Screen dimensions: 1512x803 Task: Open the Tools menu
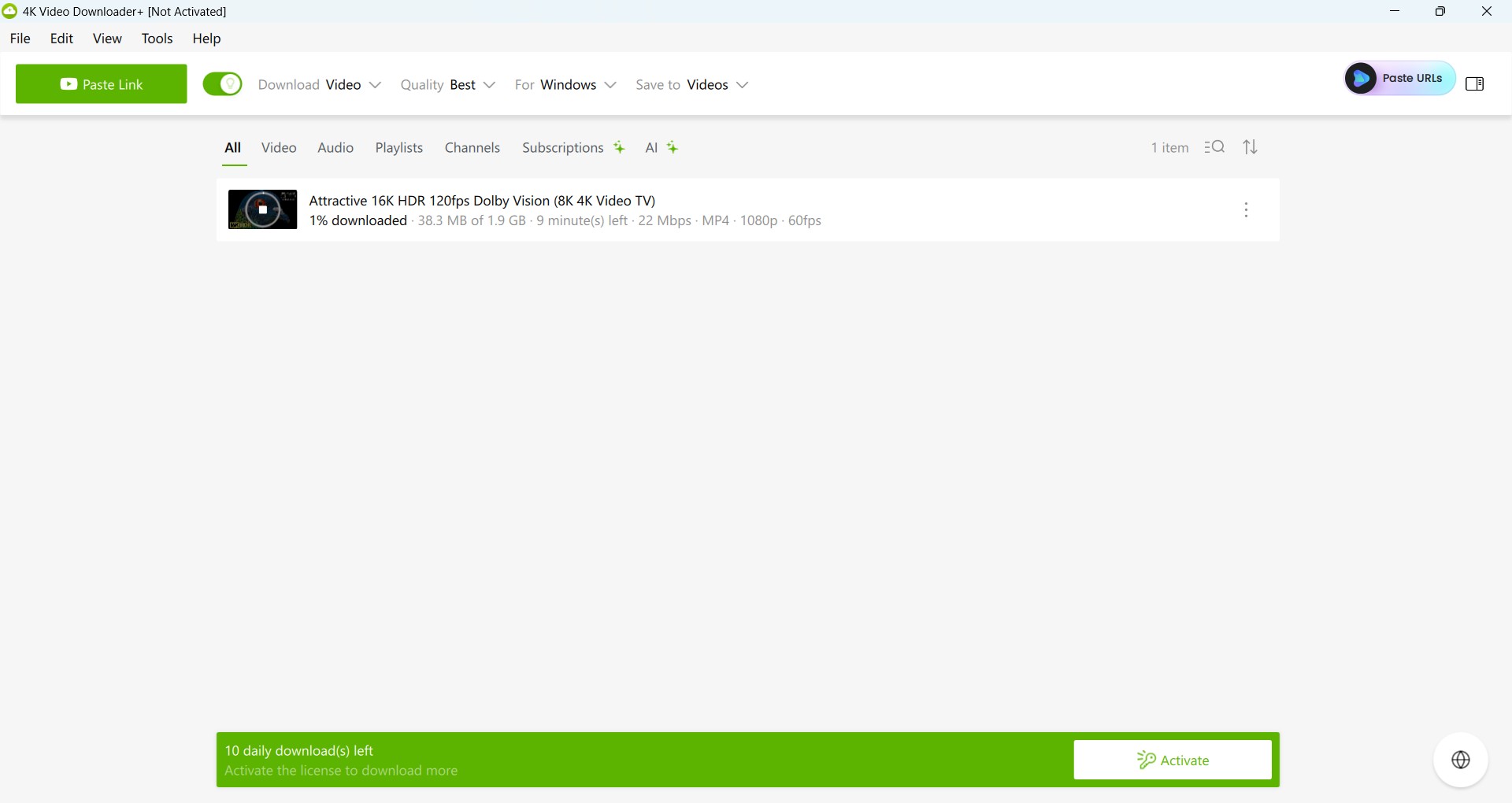click(x=157, y=39)
